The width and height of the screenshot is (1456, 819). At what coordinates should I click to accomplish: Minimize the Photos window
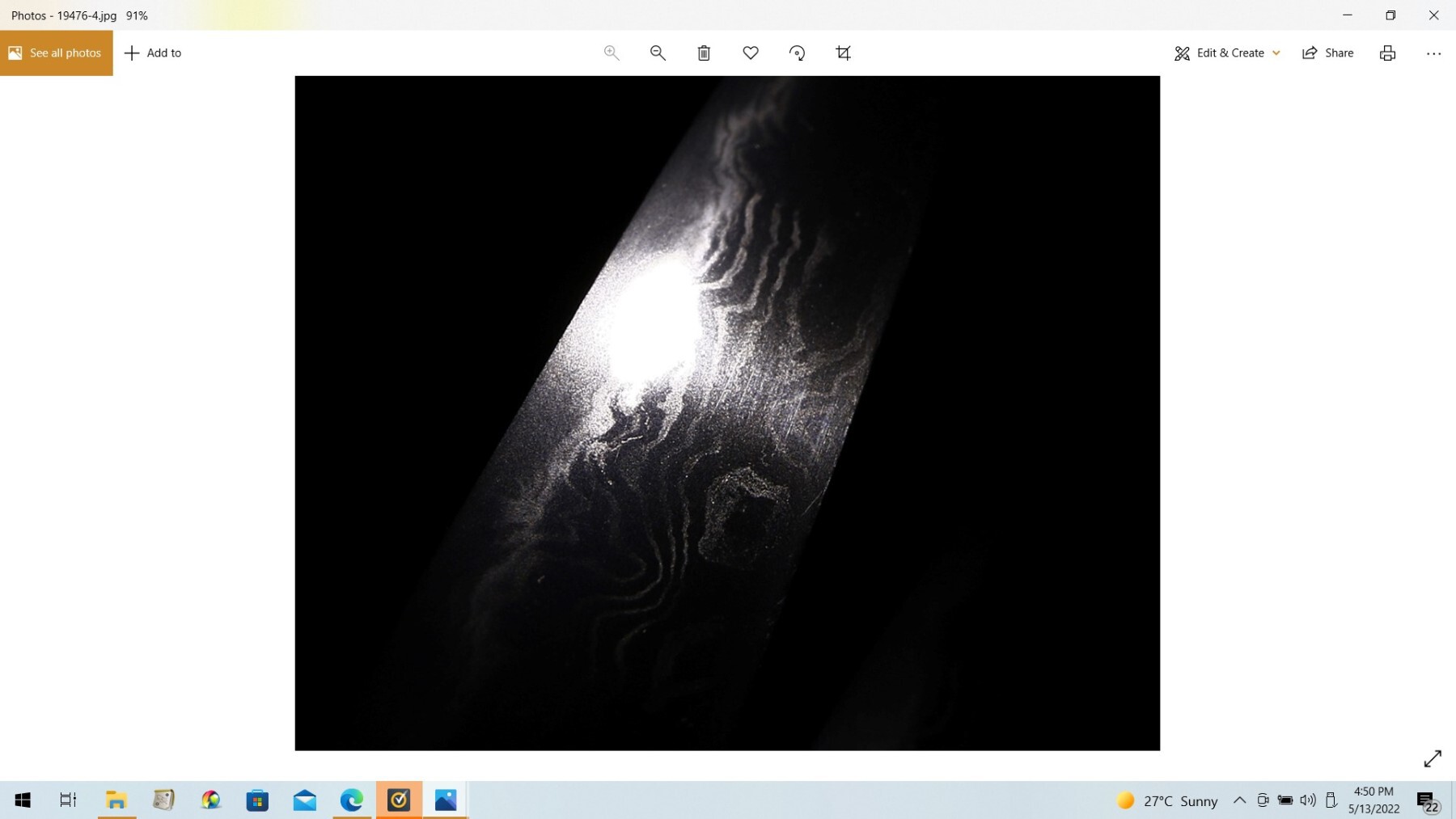(1348, 15)
